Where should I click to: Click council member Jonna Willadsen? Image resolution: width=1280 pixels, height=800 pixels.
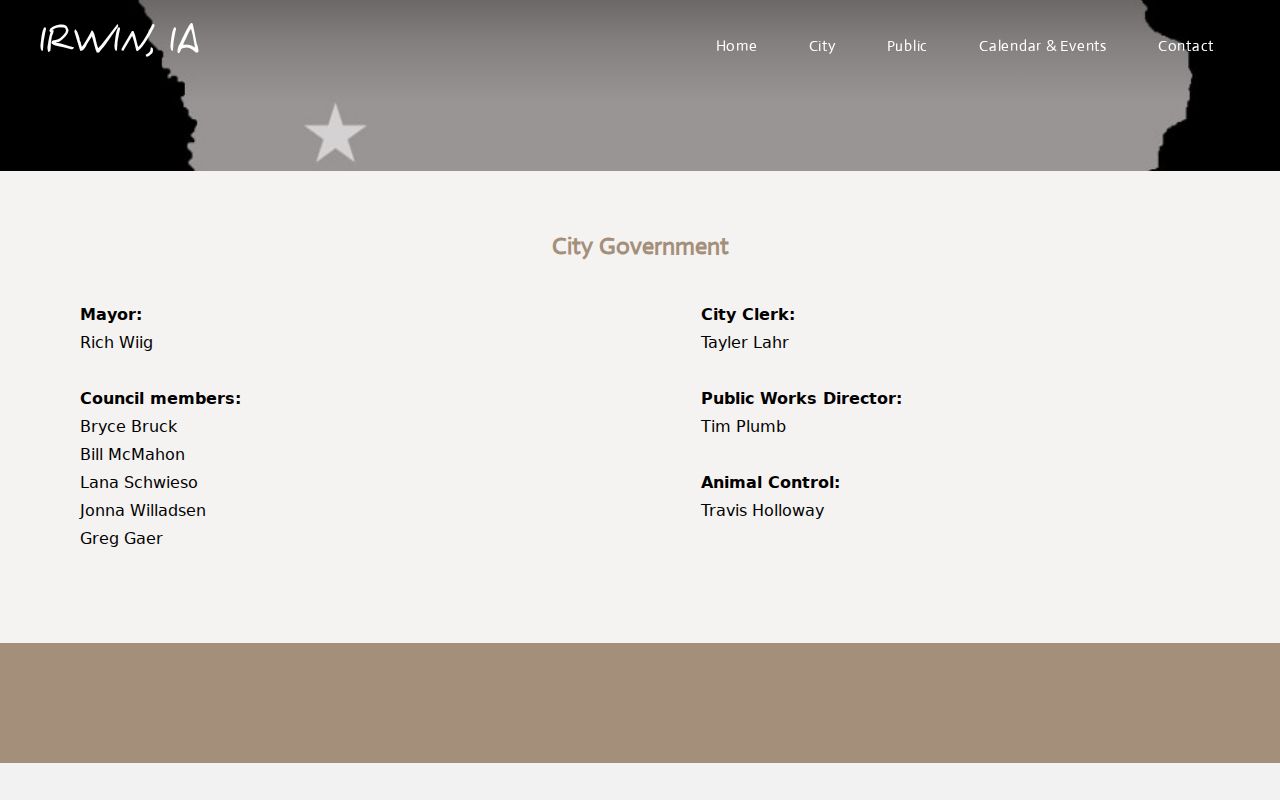tap(143, 510)
